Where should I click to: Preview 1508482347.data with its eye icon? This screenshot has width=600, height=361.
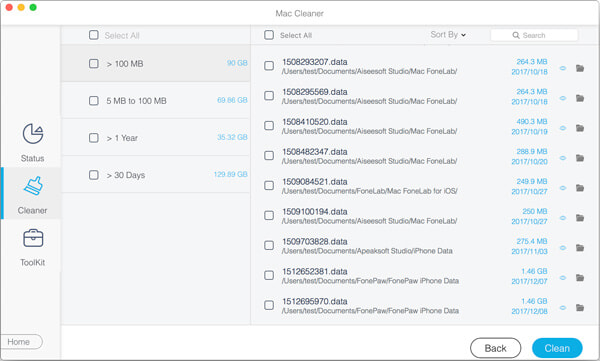pyautogui.click(x=563, y=158)
